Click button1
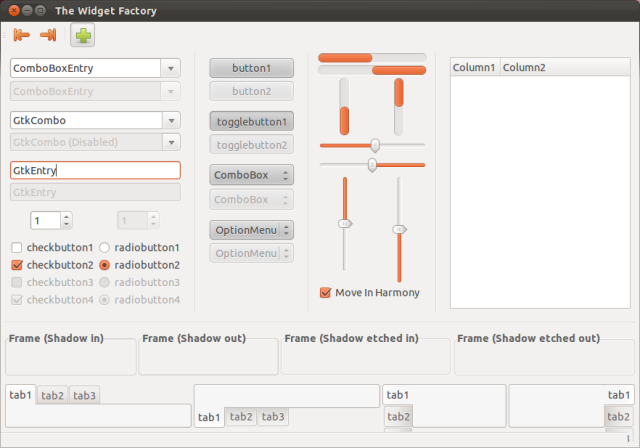The width and height of the screenshot is (640, 448). click(x=252, y=68)
